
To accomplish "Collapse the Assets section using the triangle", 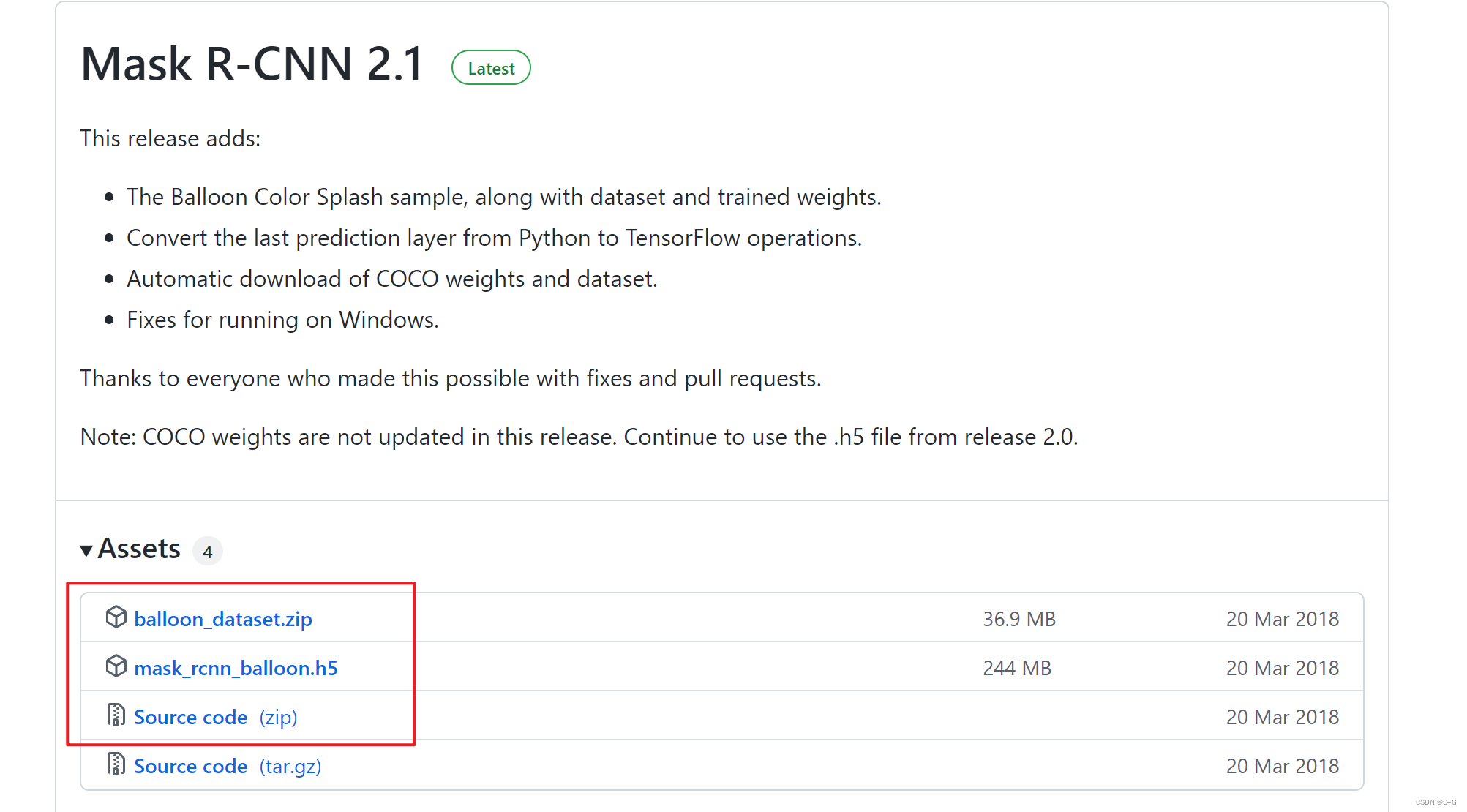I will pos(86,551).
